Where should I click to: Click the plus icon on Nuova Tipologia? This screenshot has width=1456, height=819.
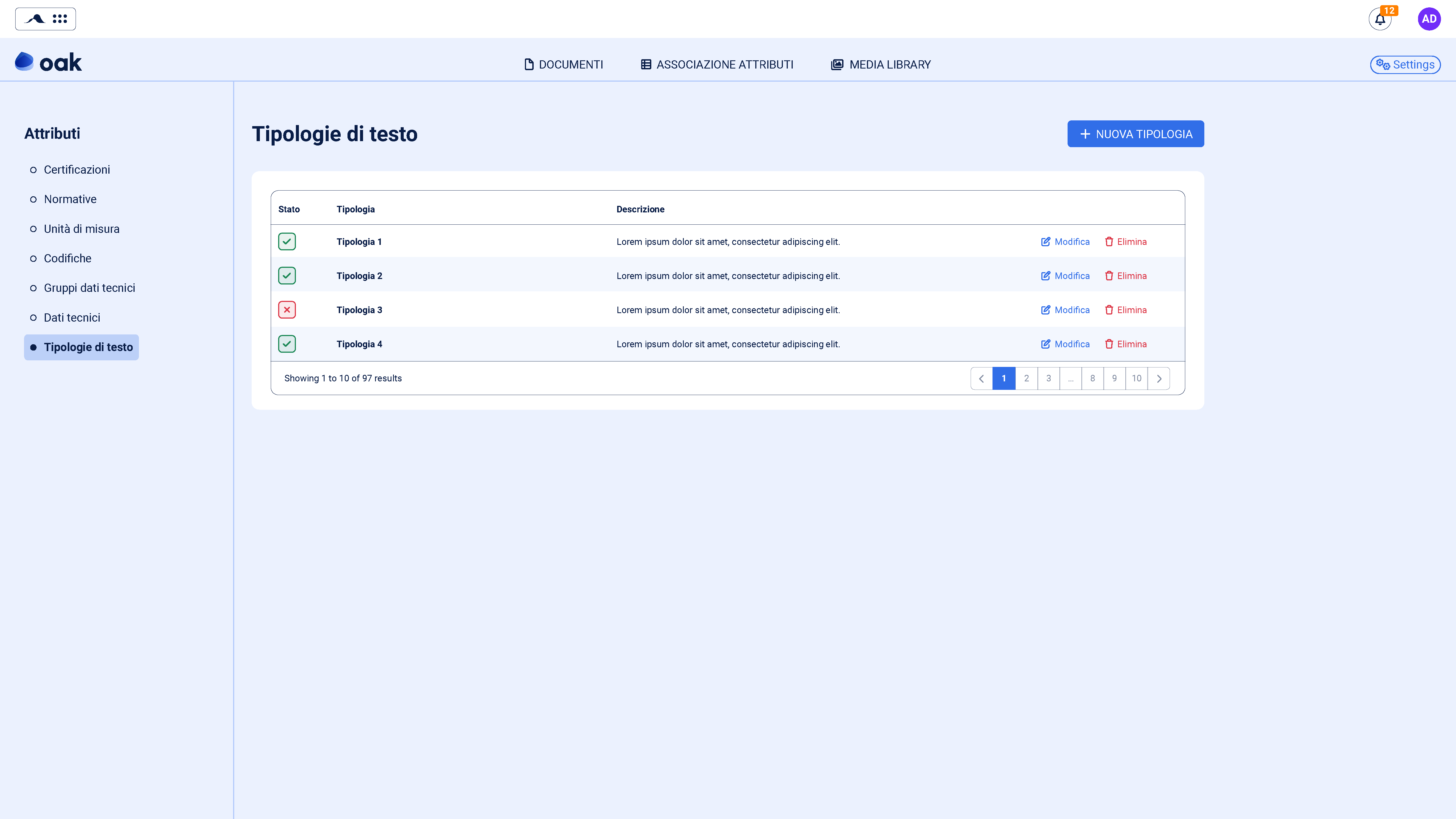[1085, 134]
